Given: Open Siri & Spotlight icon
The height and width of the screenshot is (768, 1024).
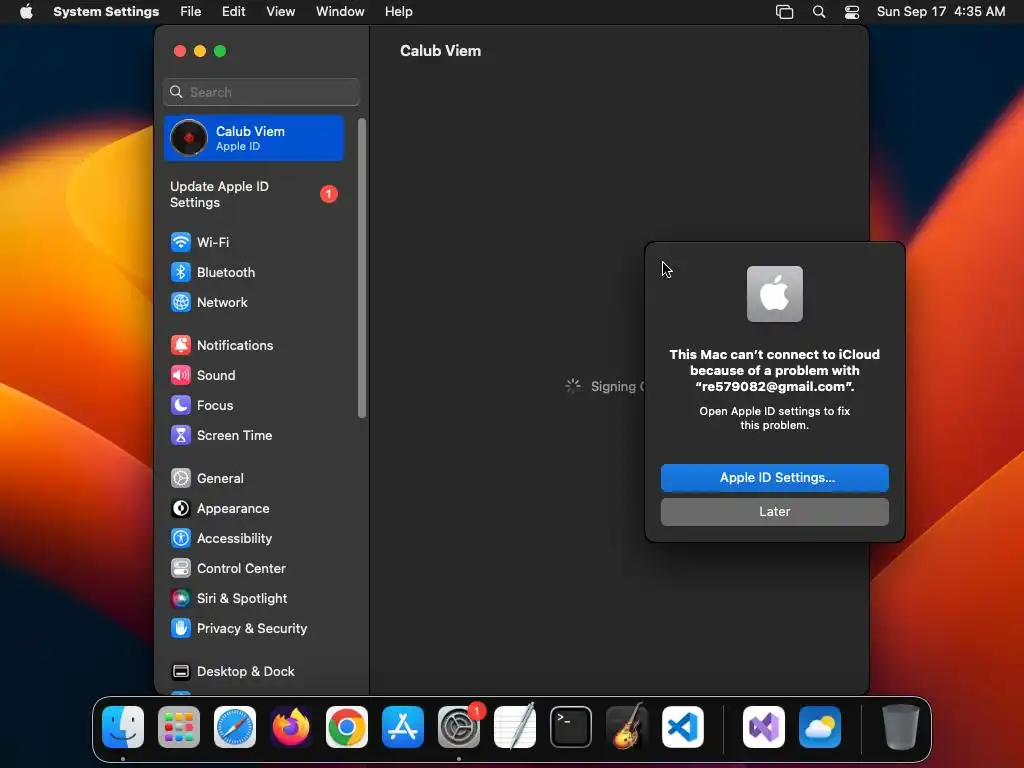Looking at the screenshot, I should (181, 599).
